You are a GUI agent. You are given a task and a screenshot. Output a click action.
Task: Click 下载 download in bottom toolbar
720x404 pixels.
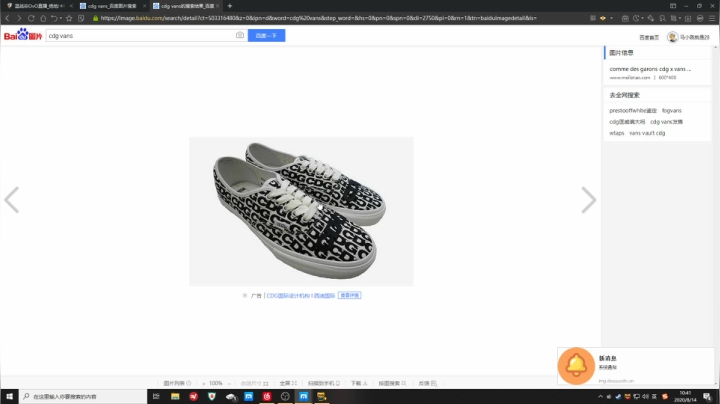(x=359, y=383)
